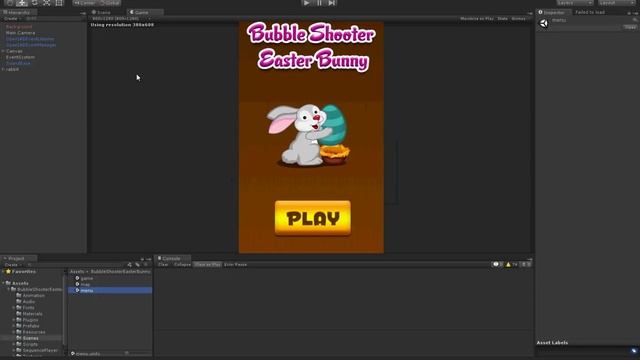Screen dimensions: 640x360
Task: Expand the Canvas object in Hierarchy
Action: (x=3, y=51)
